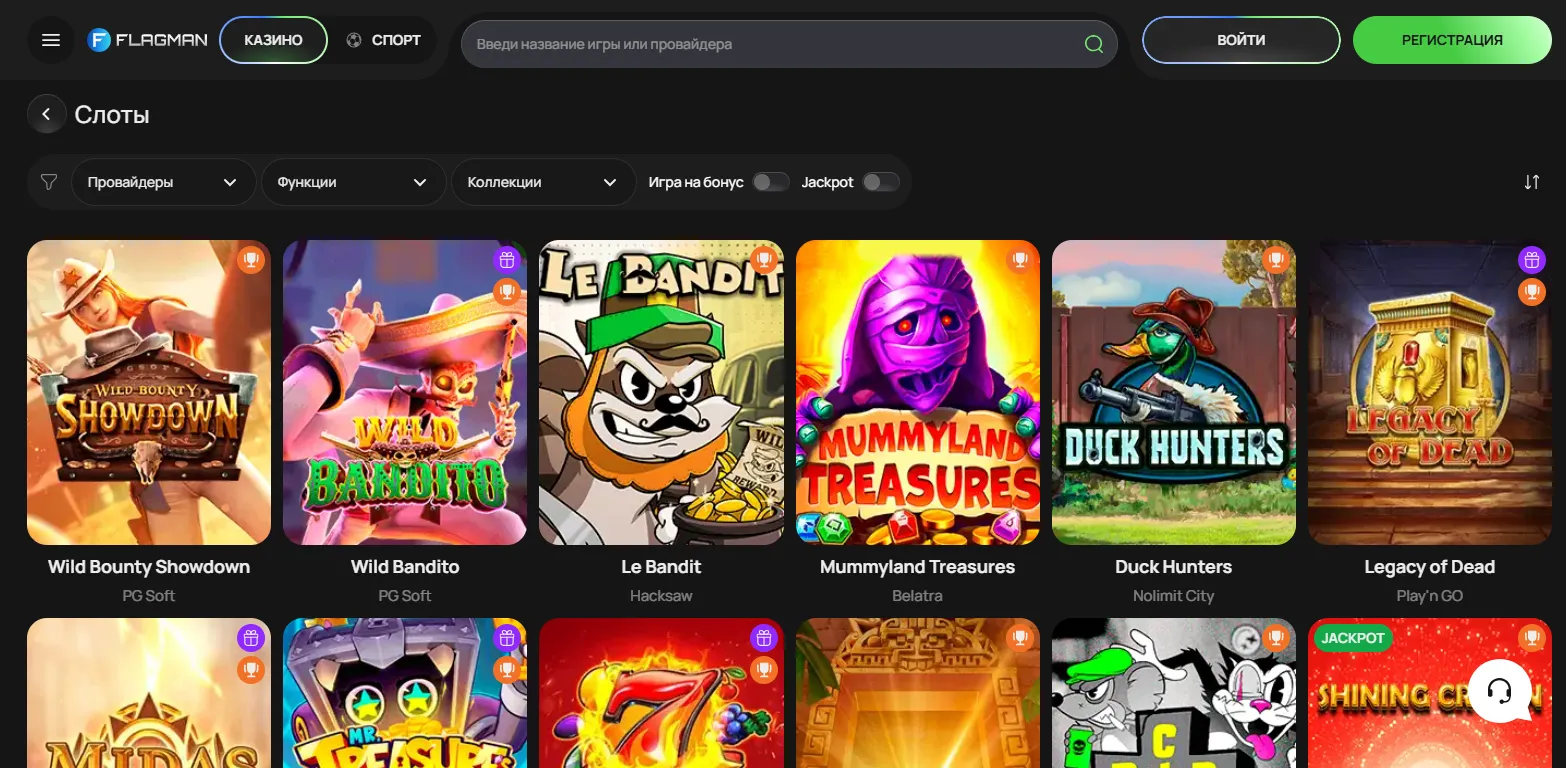Image resolution: width=1566 pixels, height=768 pixels.
Task: Click the gift badge on the Midas slot
Action: coord(251,638)
